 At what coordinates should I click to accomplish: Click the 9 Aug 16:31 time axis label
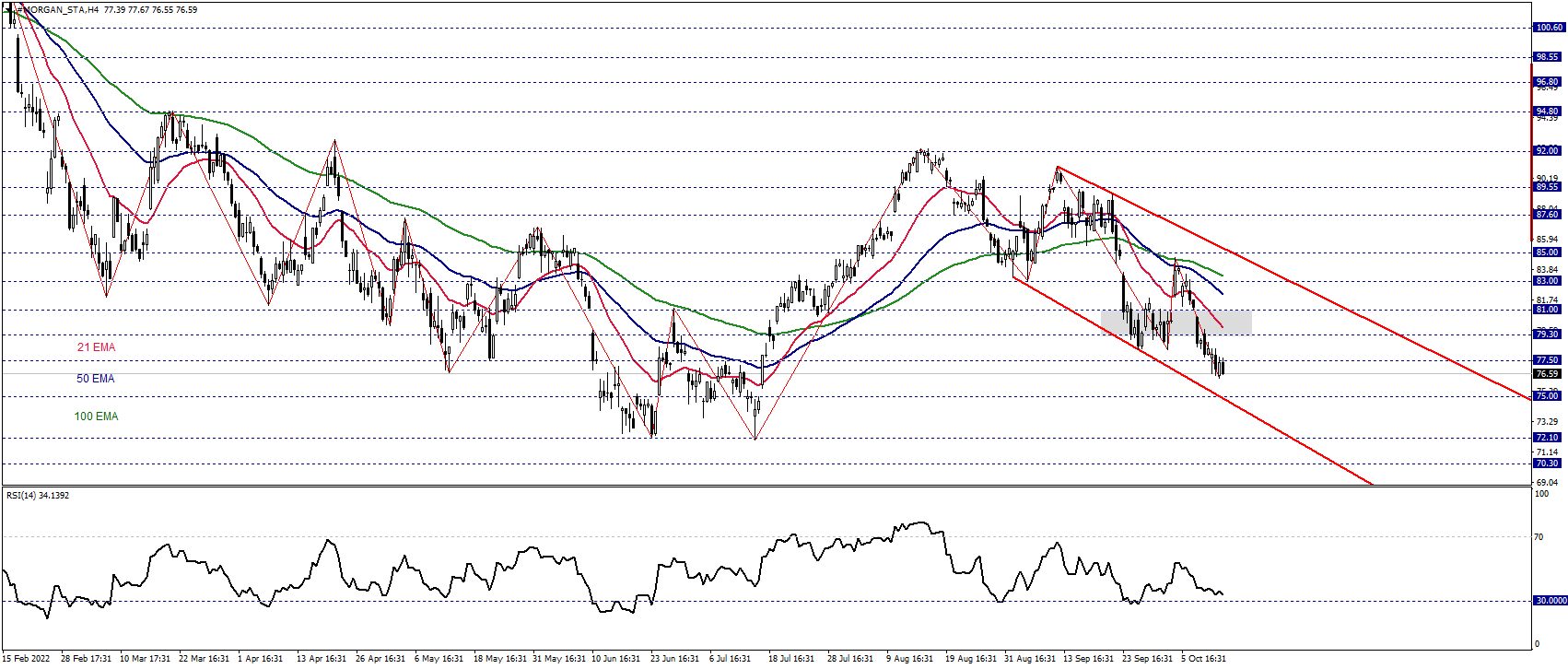coord(910,659)
